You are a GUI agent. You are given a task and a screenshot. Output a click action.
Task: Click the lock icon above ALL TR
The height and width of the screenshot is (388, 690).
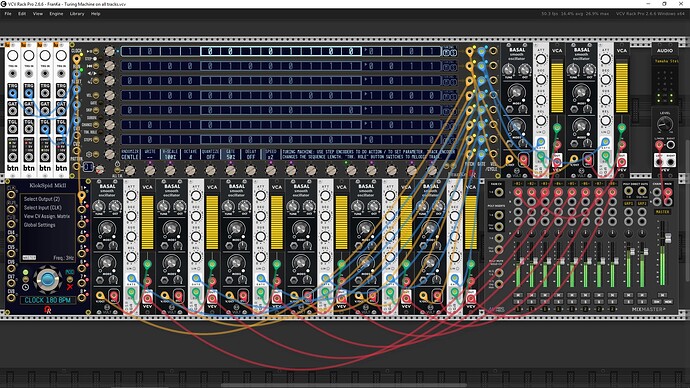click(117, 164)
